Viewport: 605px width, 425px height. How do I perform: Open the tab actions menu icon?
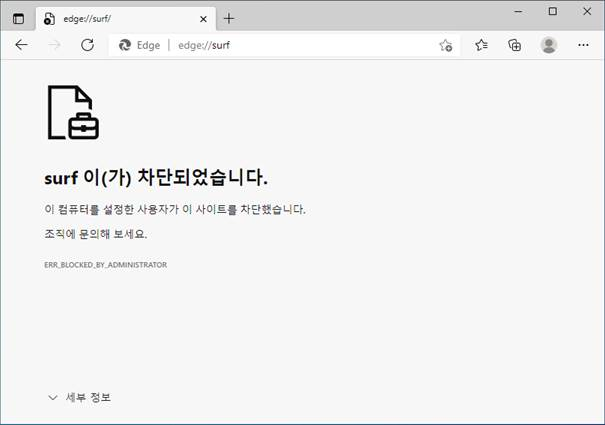pyautogui.click(x=18, y=19)
